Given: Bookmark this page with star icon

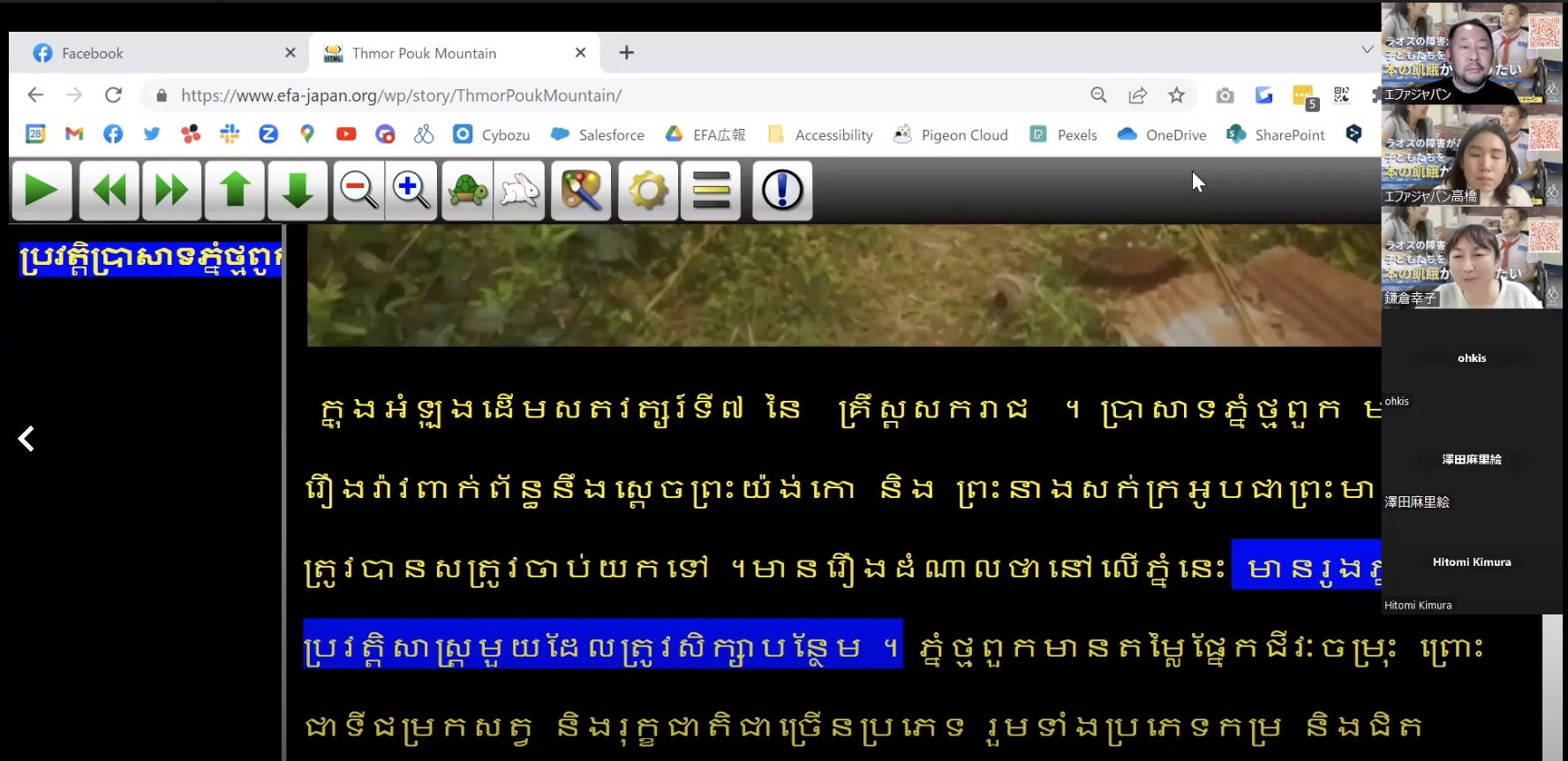Looking at the screenshot, I should [1176, 95].
